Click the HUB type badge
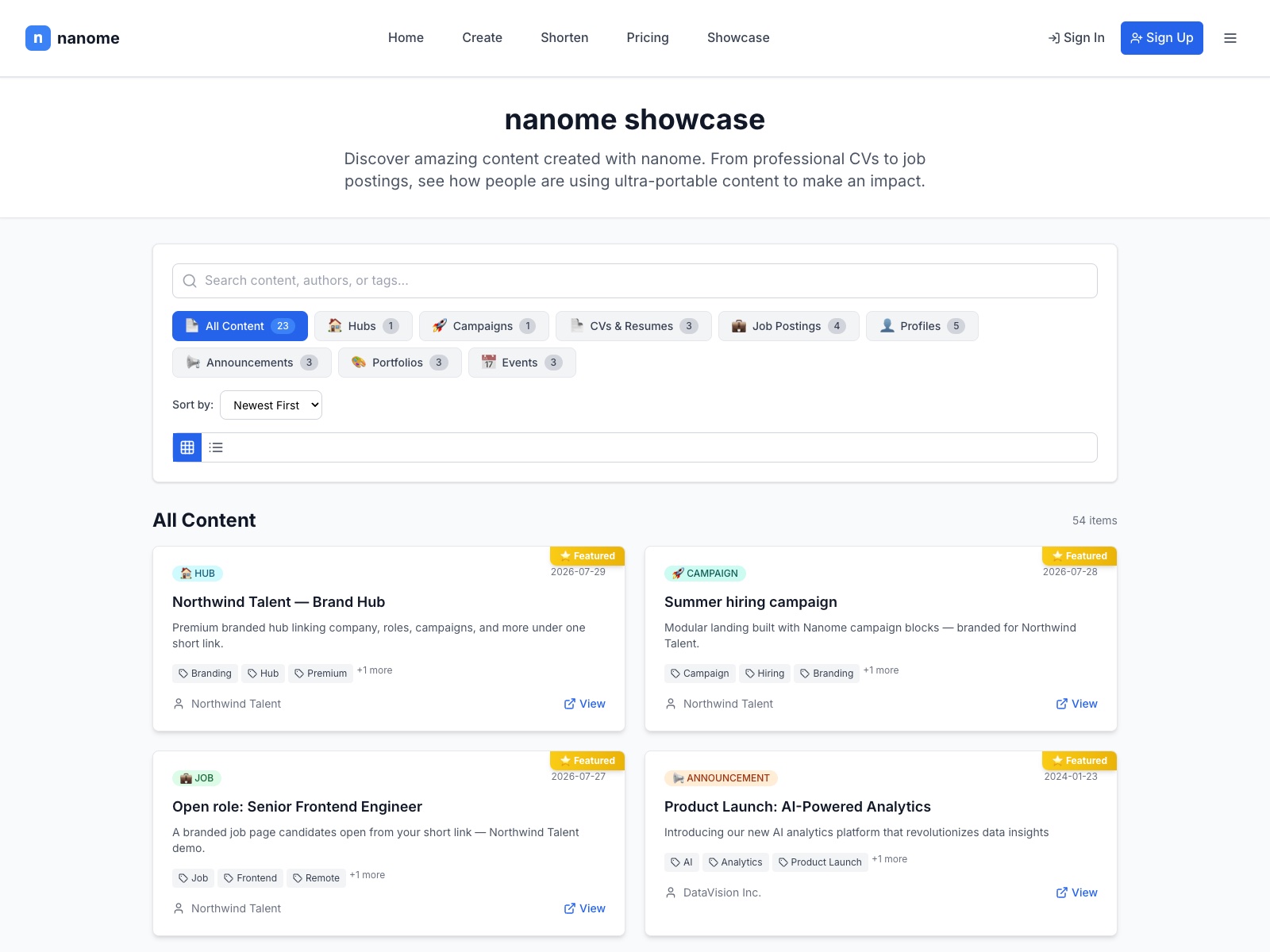The height and width of the screenshot is (952, 1270). [x=198, y=574]
